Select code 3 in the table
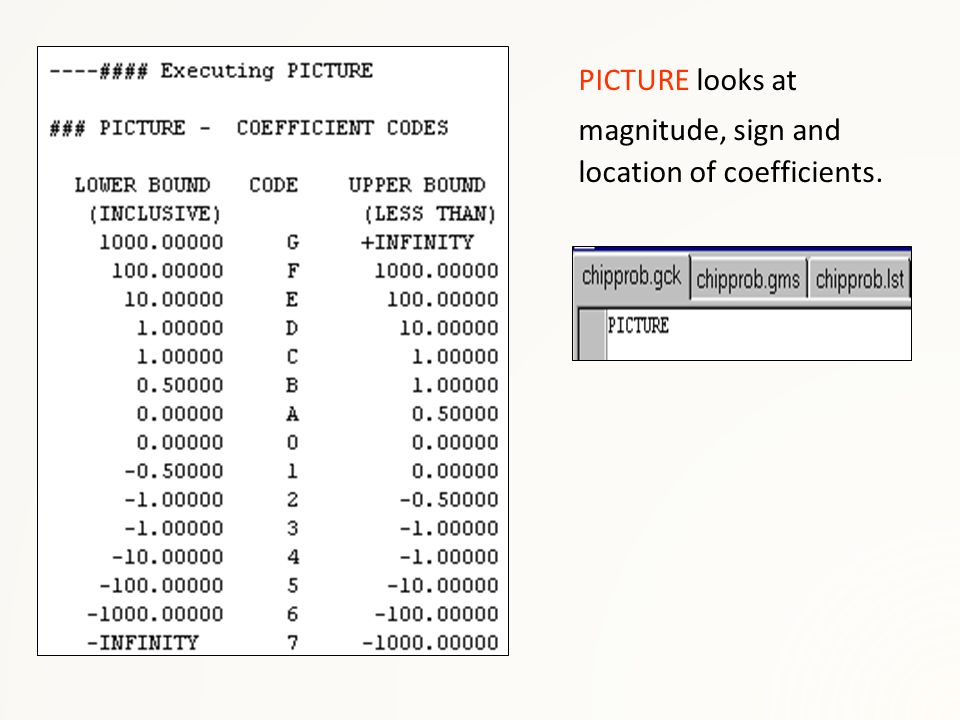Screen dimensions: 960x720 [293, 528]
